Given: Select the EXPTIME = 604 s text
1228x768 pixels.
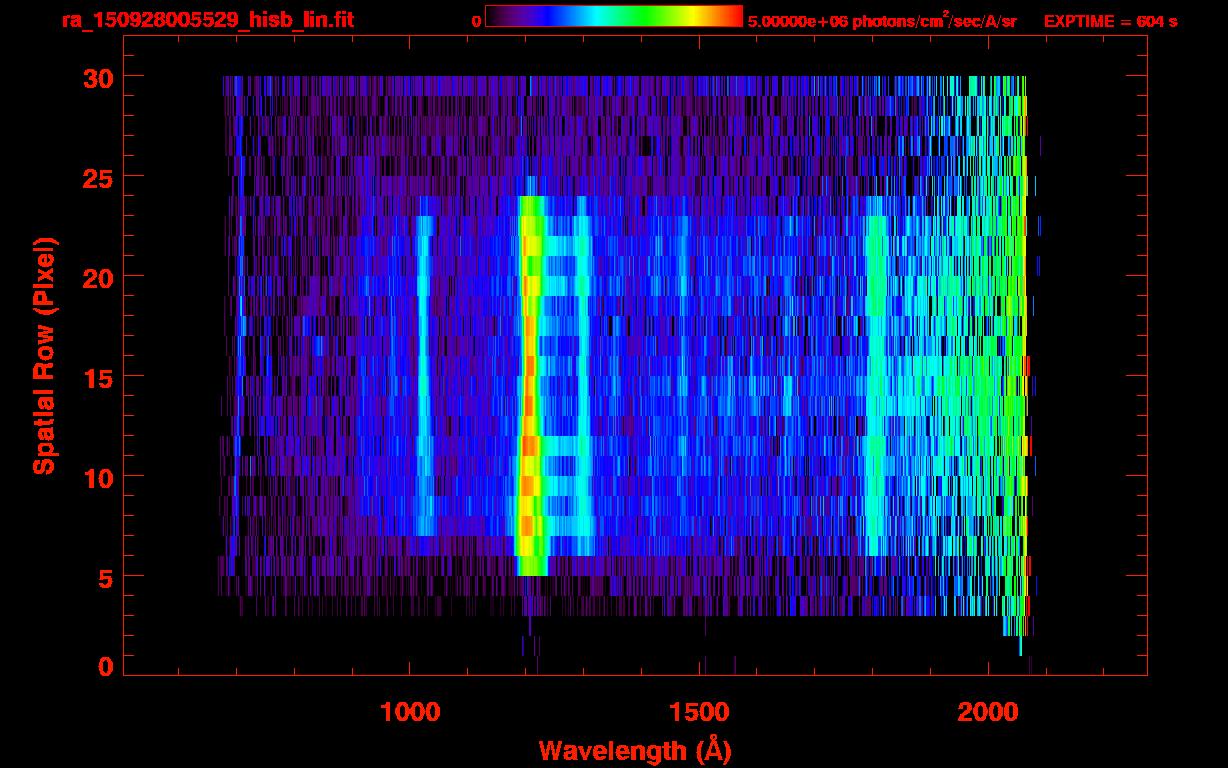Looking at the screenshot, I should point(1110,21).
